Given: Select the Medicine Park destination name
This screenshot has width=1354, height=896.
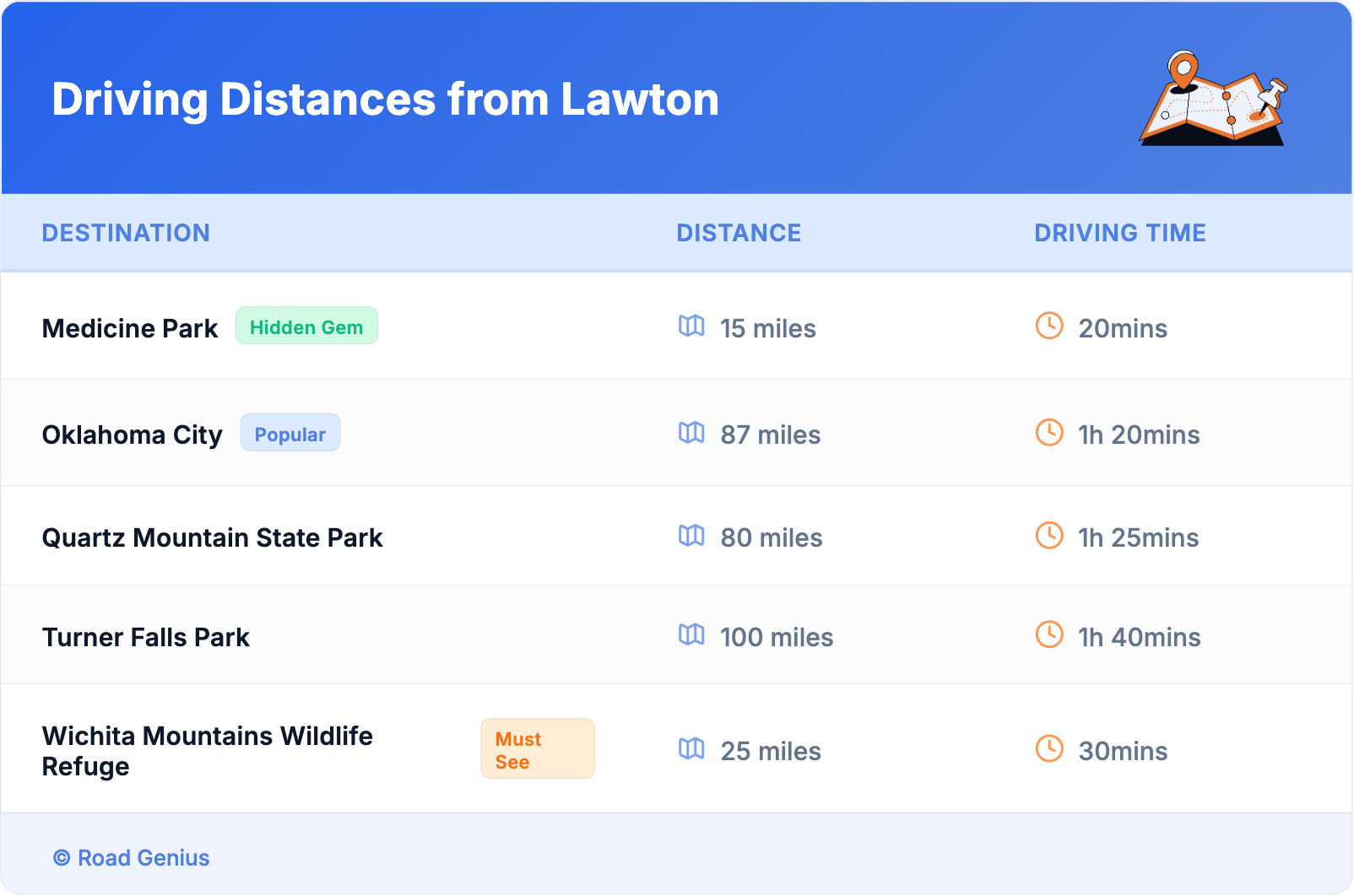Looking at the screenshot, I should point(130,328).
